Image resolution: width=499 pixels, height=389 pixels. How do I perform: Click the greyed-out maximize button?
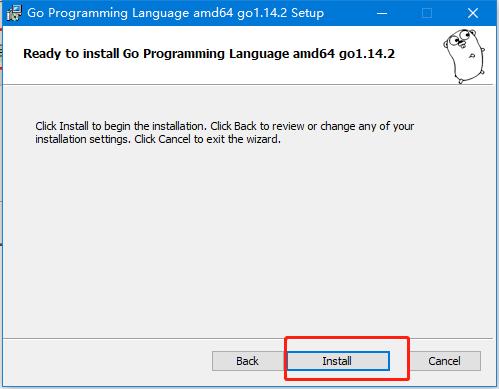pos(427,13)
